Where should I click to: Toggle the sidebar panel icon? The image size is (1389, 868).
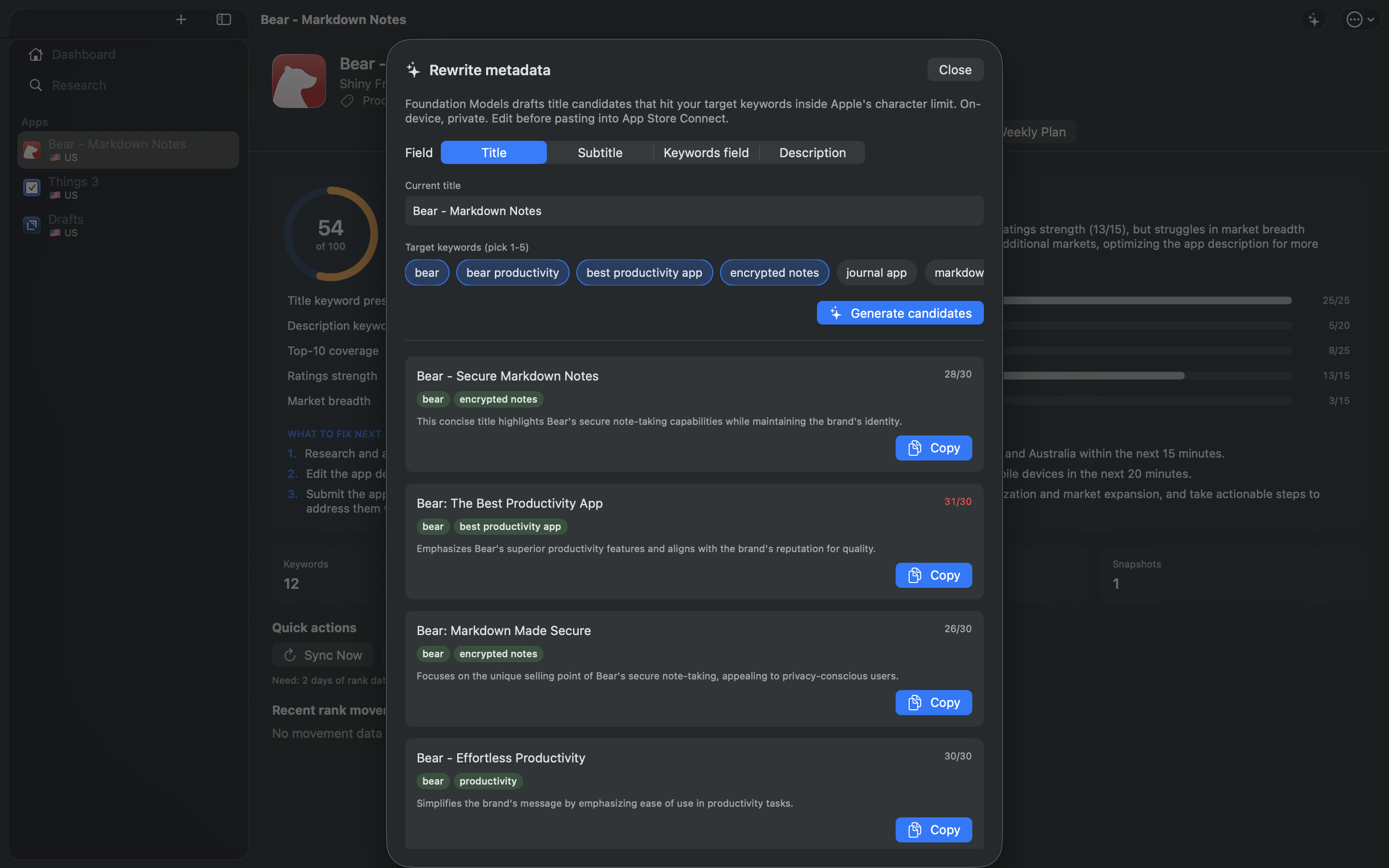pos(223,19)
